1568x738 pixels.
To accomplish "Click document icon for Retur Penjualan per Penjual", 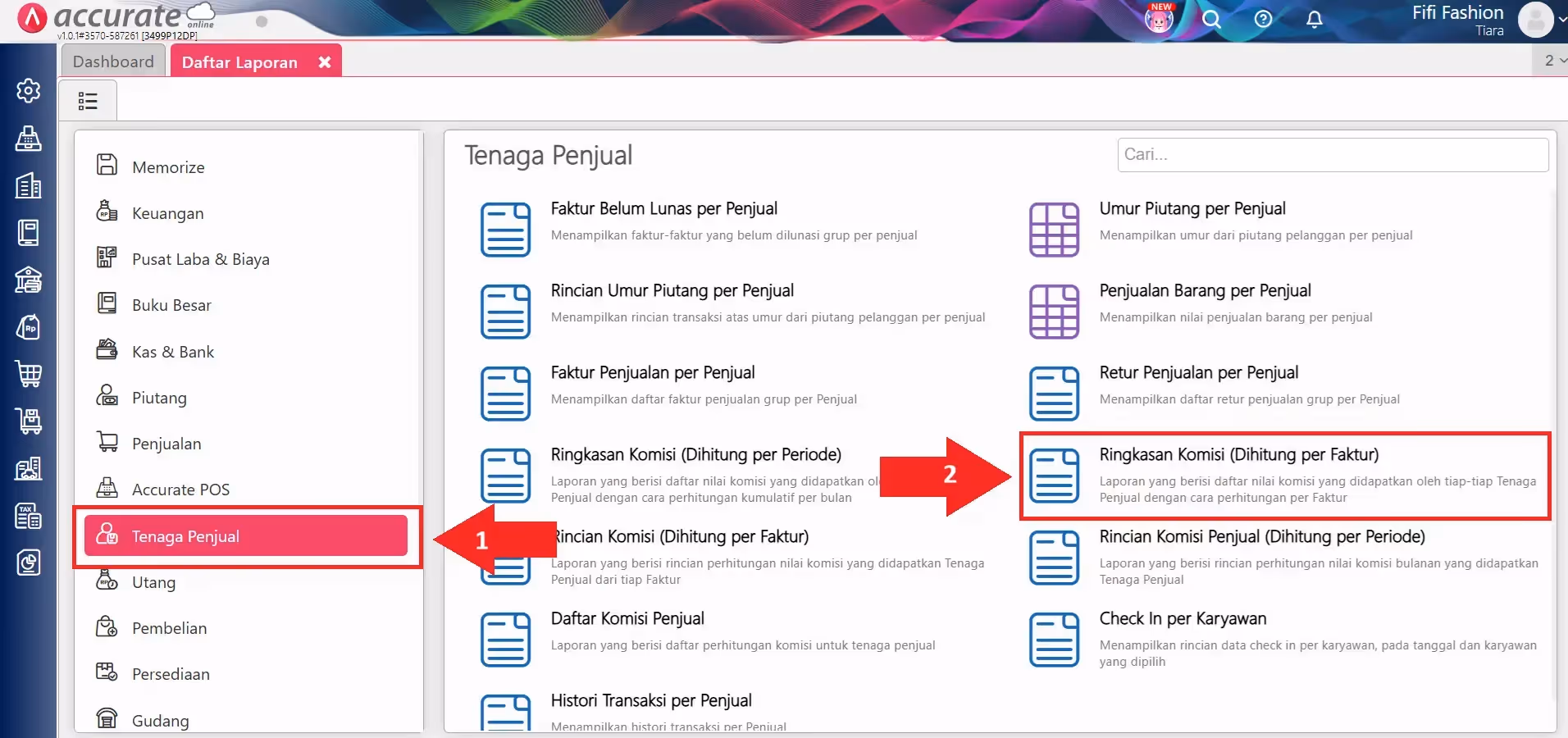I will pyautogui.click(x=1054, y=394).
